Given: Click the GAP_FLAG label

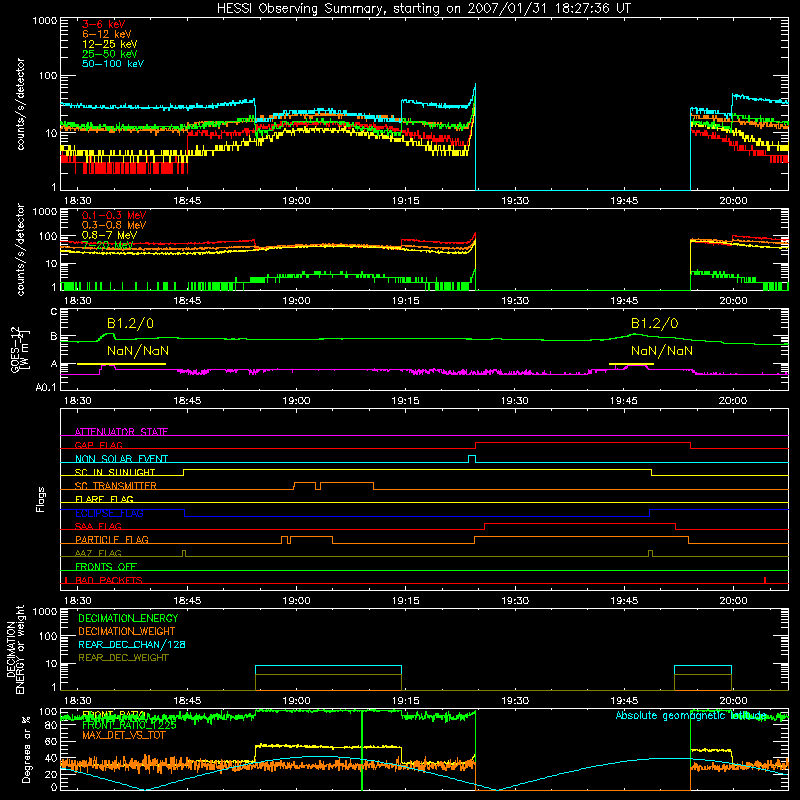Looking at the screenshot, I should tap(98, 445).
